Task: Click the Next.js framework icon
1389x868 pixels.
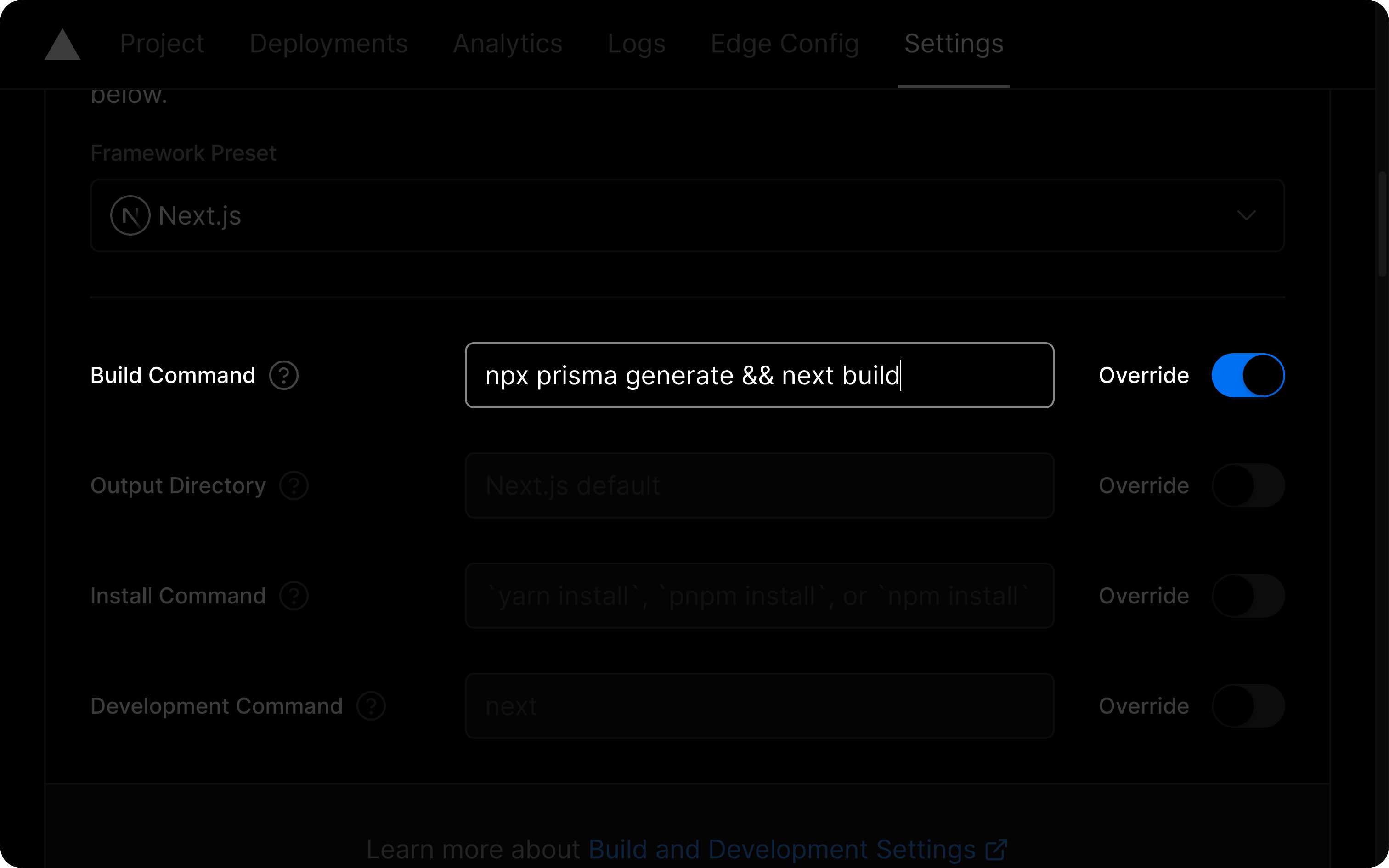Action: pos(130,216)
